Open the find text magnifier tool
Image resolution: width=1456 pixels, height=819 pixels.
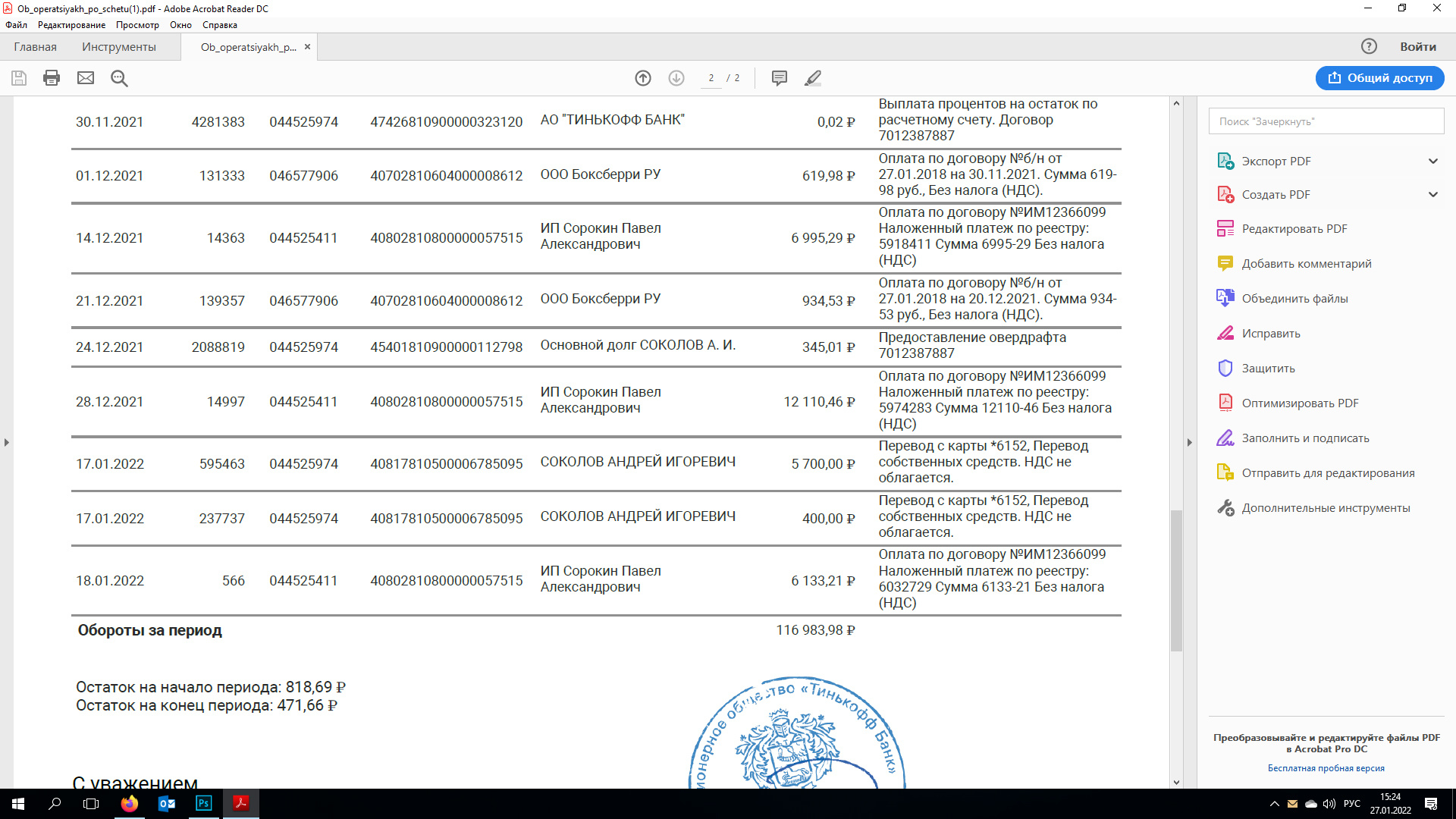coord(119,78)
